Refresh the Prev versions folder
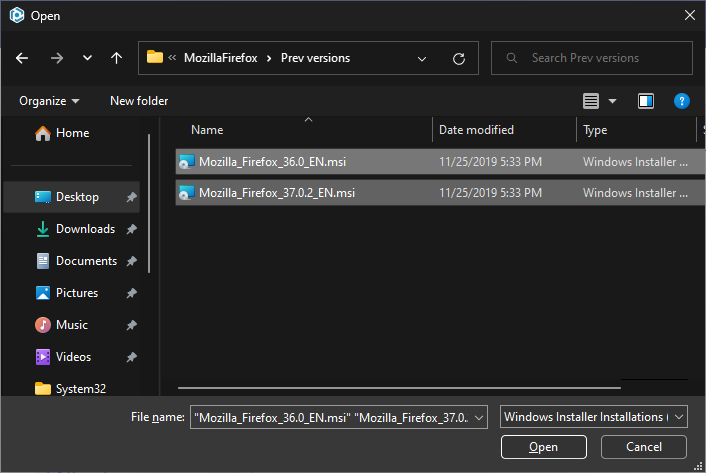The height and width of the screenshot is (473, 706). click(x=458, y=59)
